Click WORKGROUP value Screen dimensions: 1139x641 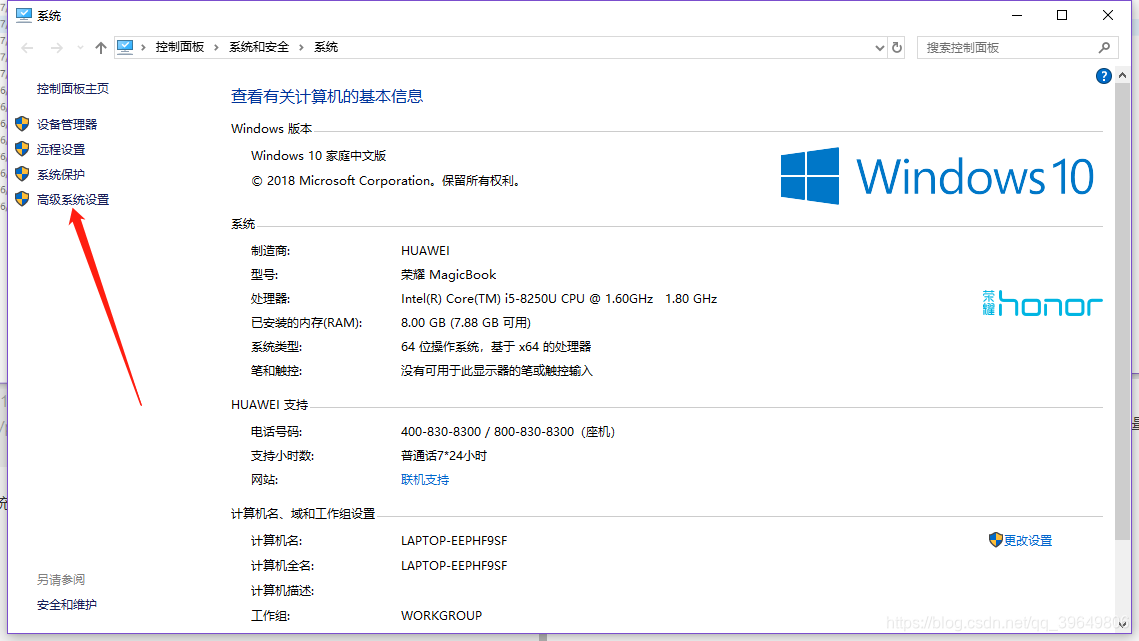[x=441, y=616]
